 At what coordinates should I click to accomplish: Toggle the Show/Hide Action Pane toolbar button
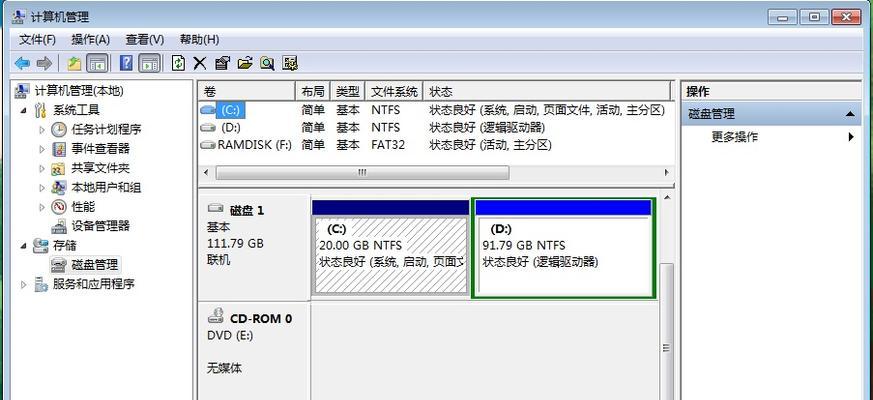[x=150, y=63]
